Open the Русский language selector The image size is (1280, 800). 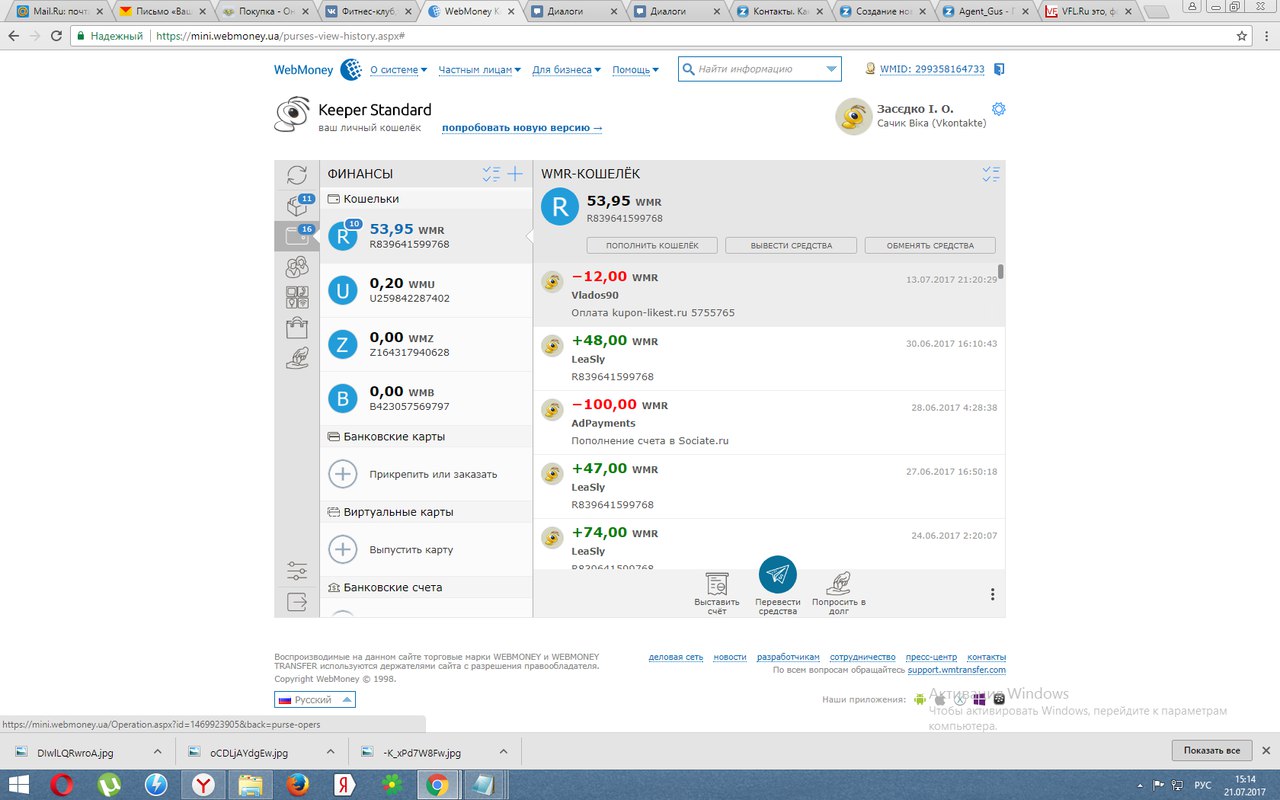point(315,700)
